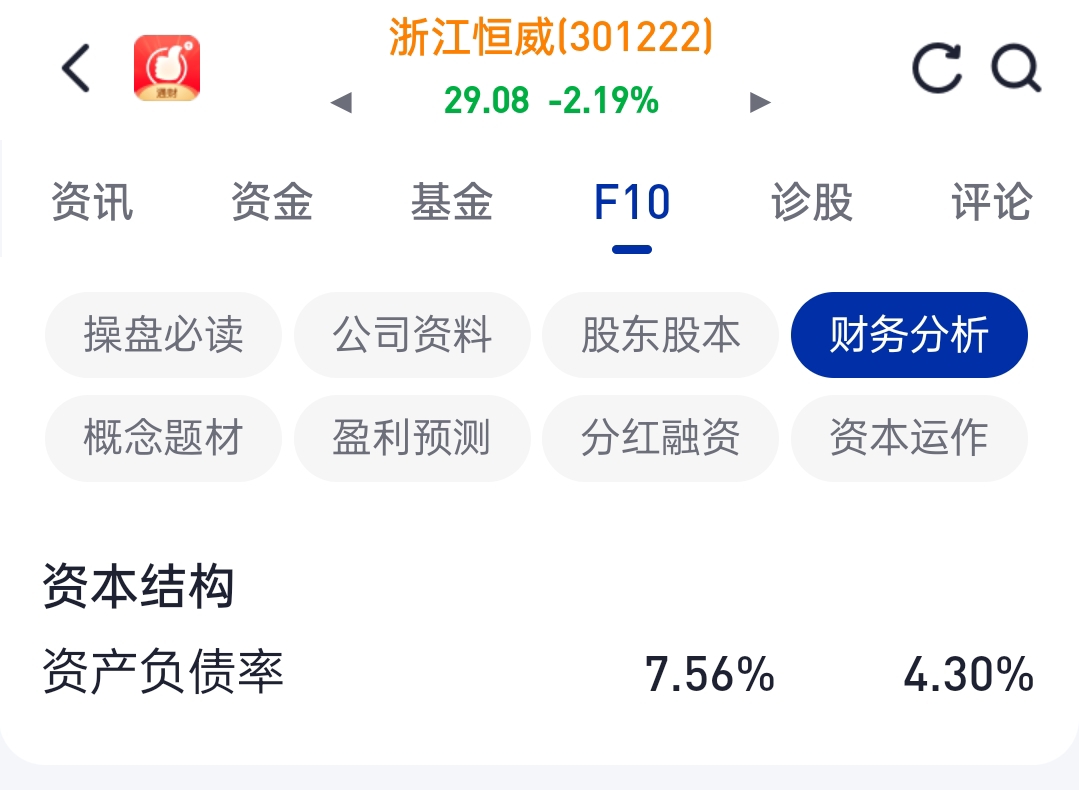Refresh the stock data
Screen dimensions: 1079x790
tap(937, 67)
